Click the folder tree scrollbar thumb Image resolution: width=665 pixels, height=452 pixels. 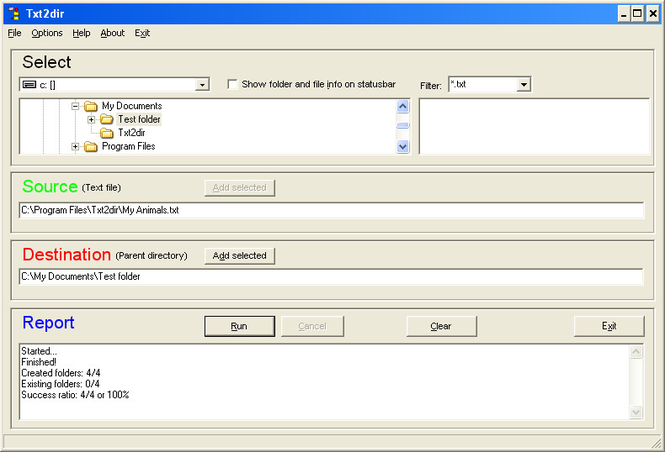[402, 125]
